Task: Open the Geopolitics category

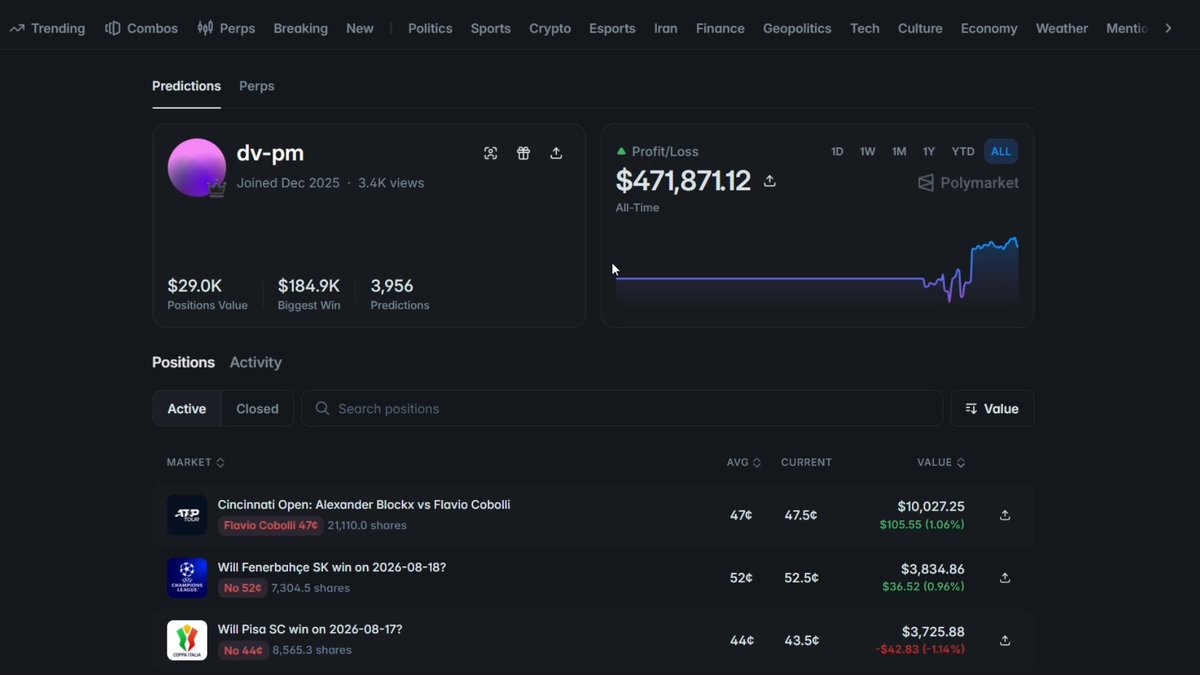Action: click(x=797, y=28)
